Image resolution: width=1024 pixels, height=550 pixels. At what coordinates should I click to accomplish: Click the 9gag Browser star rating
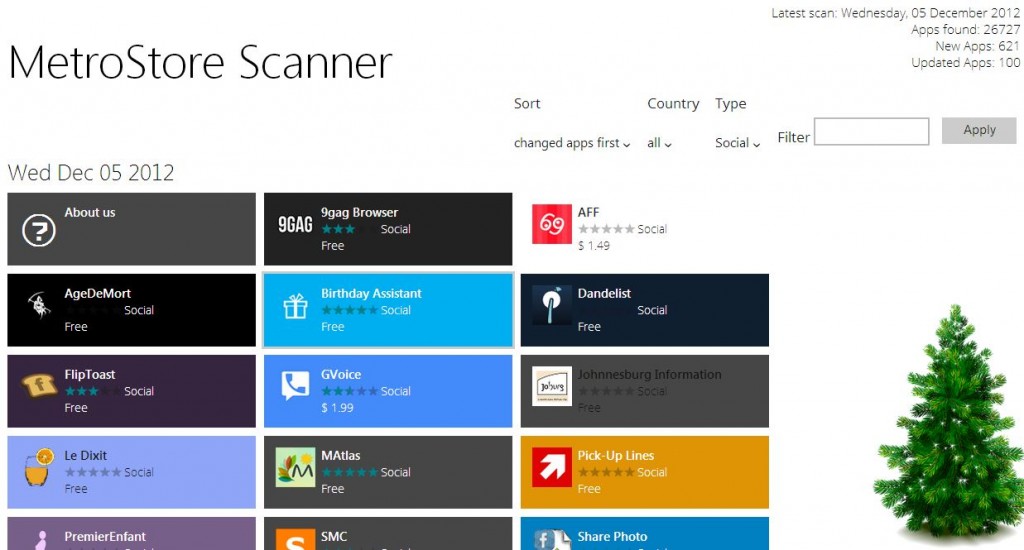pos(349,229)
